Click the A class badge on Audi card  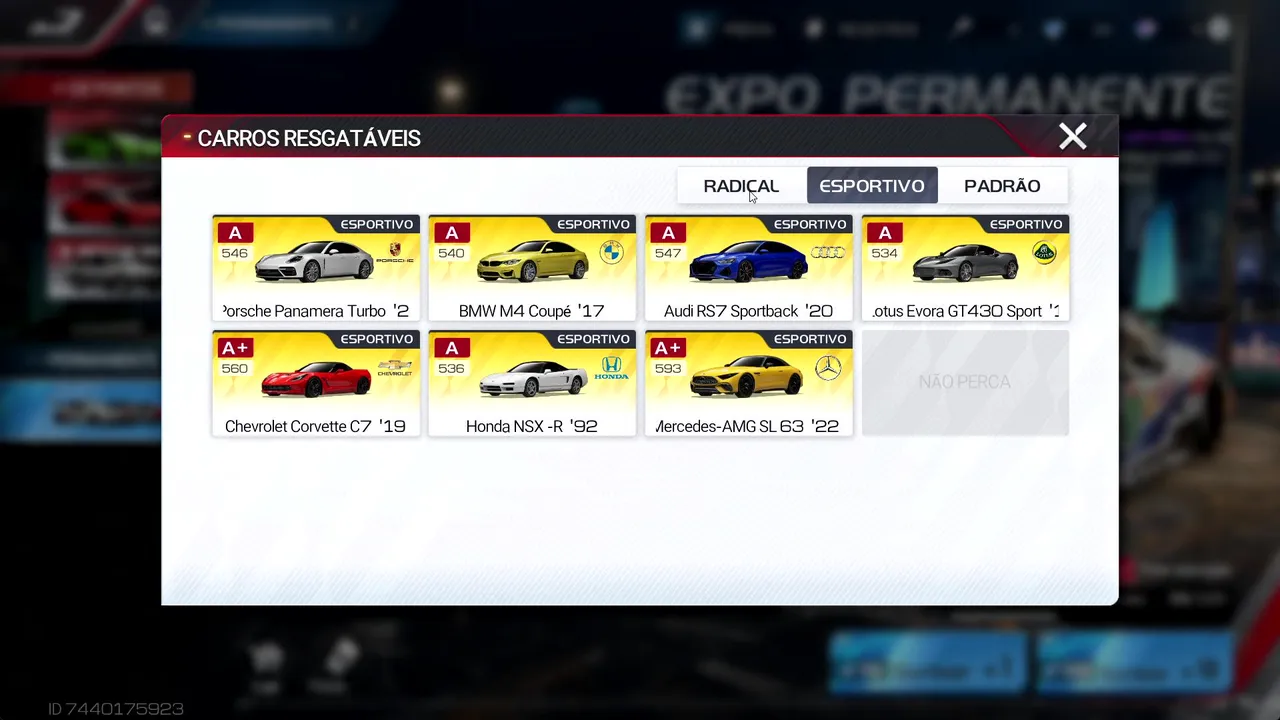pyautogui.click(x=668, y=233)
